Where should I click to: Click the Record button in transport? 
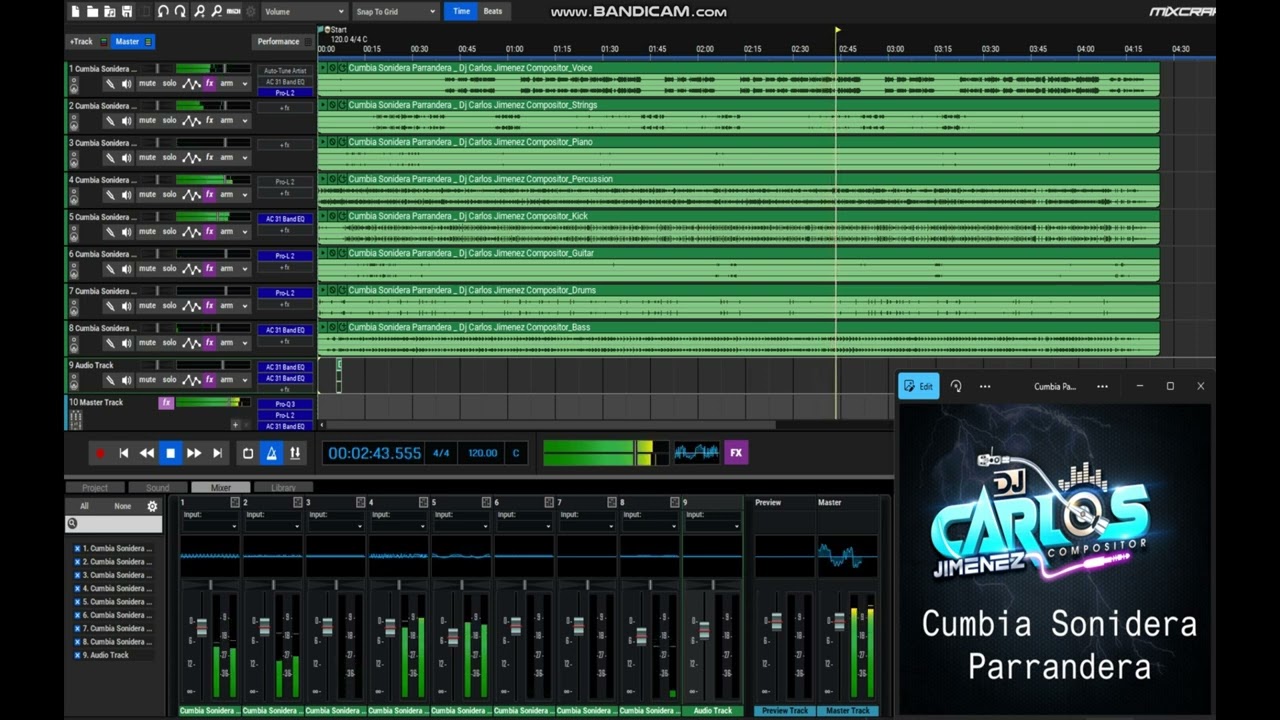100,453
